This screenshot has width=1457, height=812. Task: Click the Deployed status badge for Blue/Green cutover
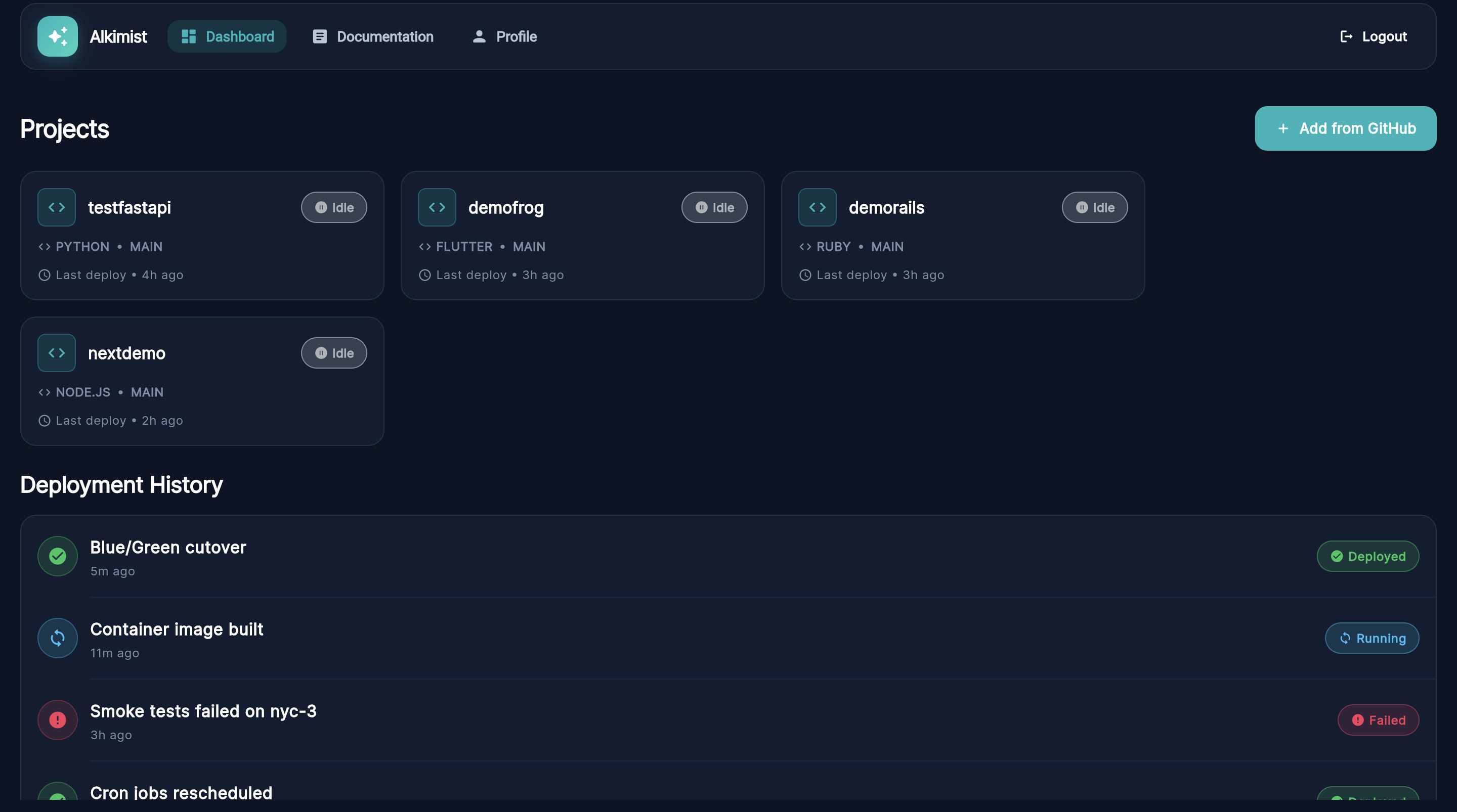pyautogui.click(x=1367, y=556)
